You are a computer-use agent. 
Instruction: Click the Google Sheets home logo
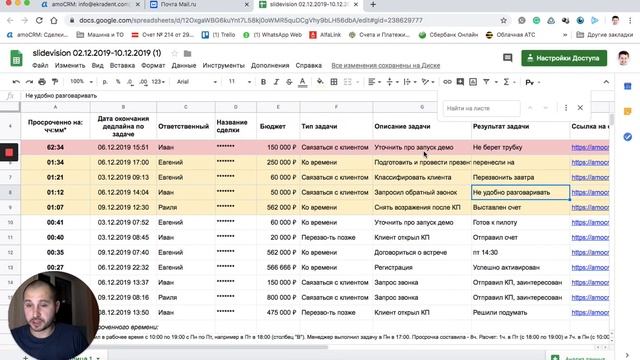coord(16,58)
